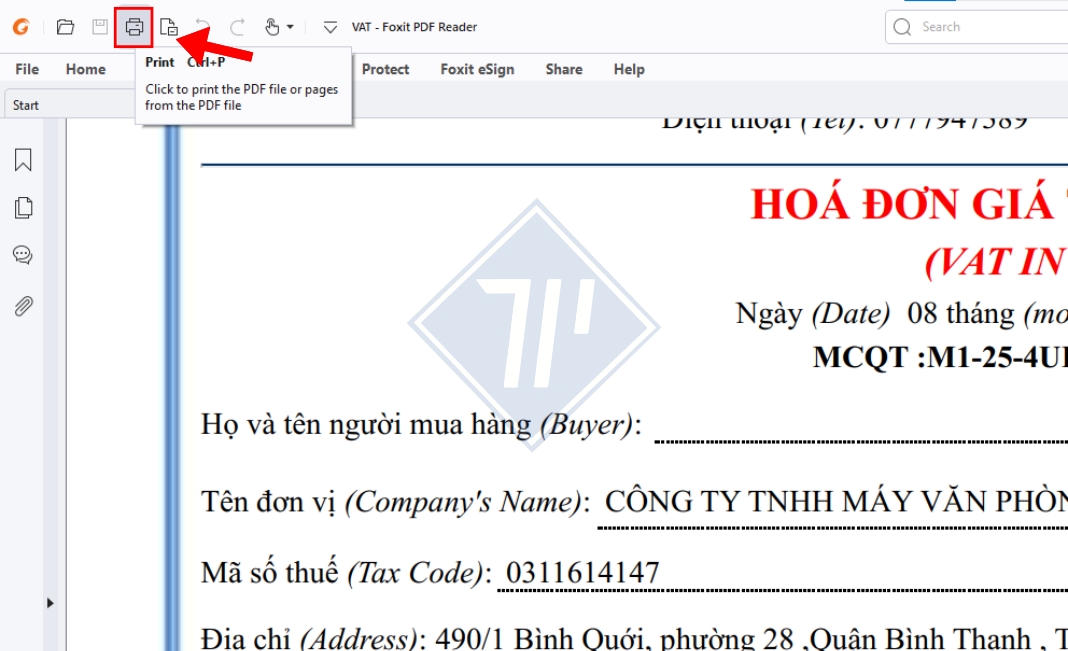Click the 'CÔNG TY TNHH MÁY VĂN PHÒN' company name

point(836,503)
